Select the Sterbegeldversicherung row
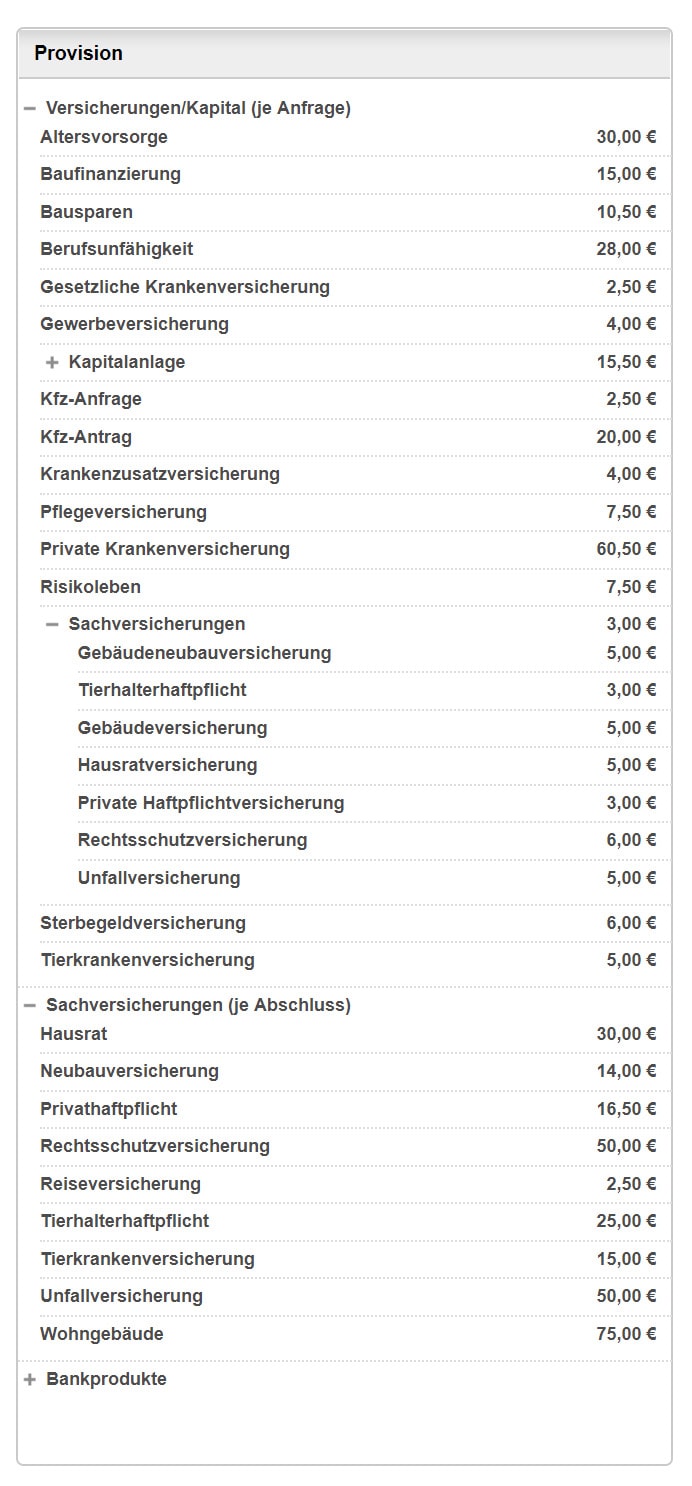The width and height of the screenshot is (692, 1486). (x=143, y=923)
